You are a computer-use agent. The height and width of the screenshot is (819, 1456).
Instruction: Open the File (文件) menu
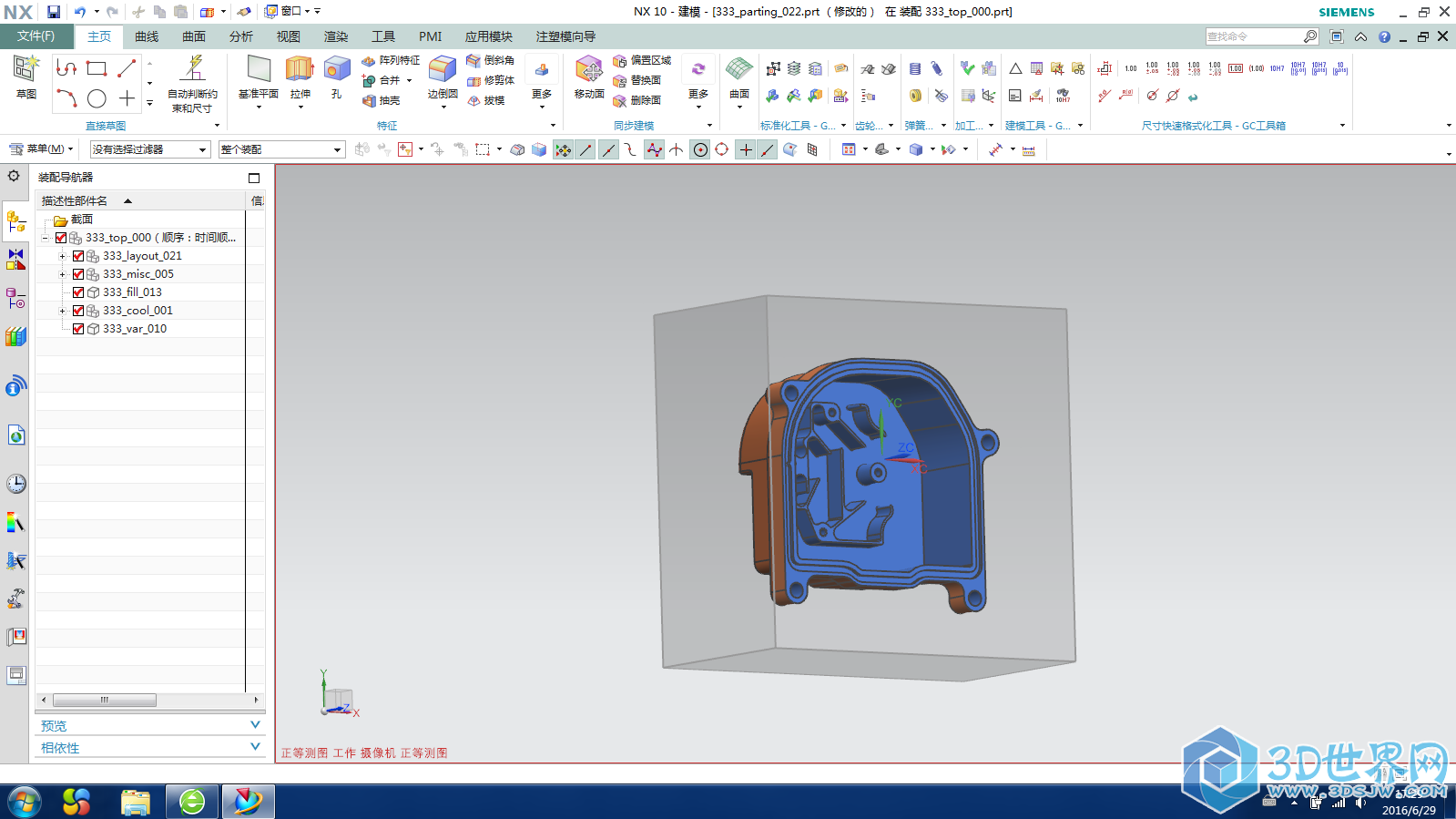[36, 36]
